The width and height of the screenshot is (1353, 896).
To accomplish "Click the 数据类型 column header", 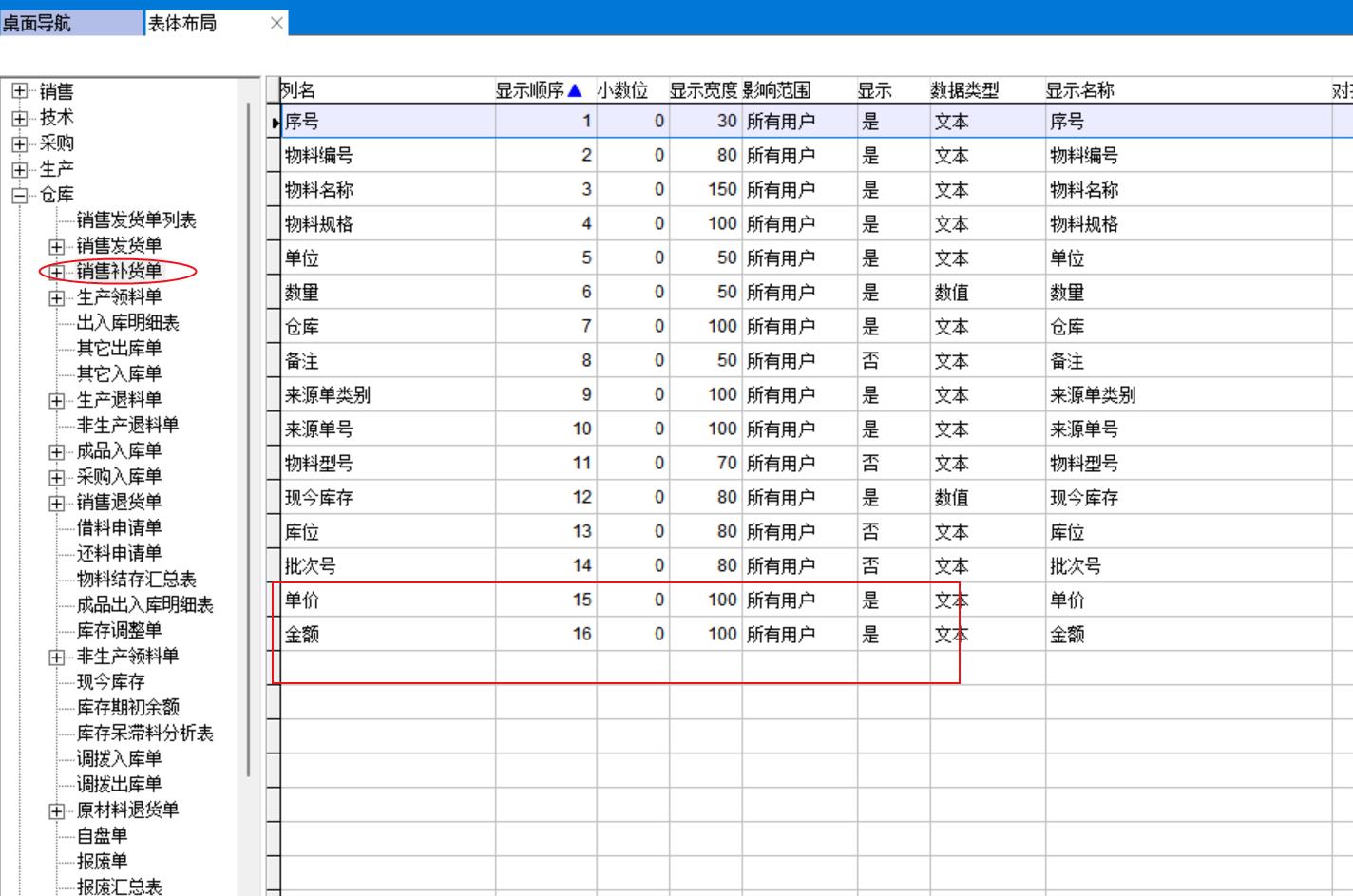I will pos(964,90).
